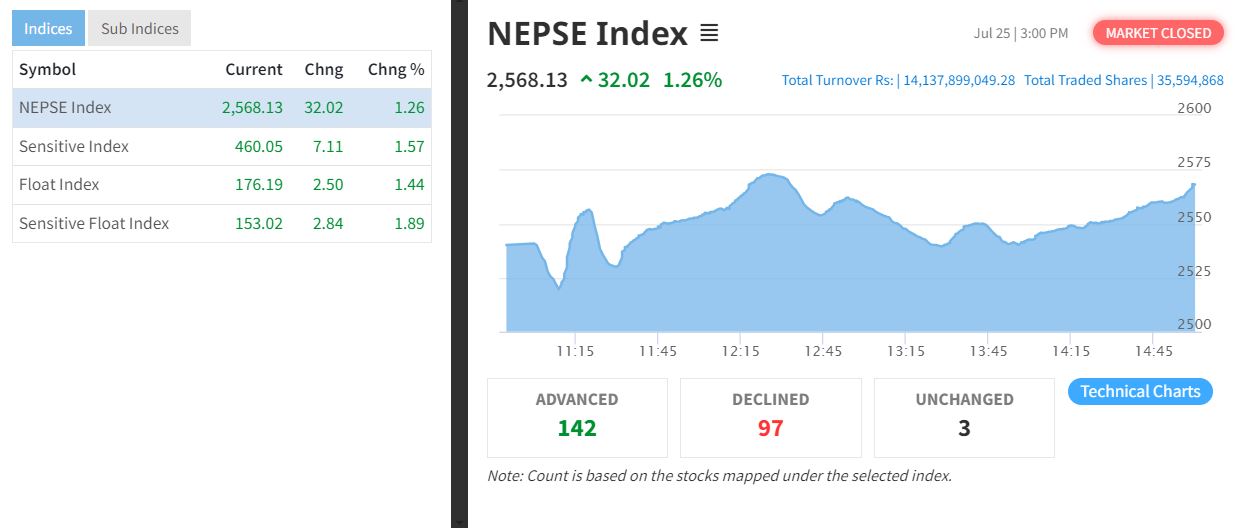1241x528 pixels.
Task: Open the DECLINED 97 stocks box
Action: (x=770, y=417)
